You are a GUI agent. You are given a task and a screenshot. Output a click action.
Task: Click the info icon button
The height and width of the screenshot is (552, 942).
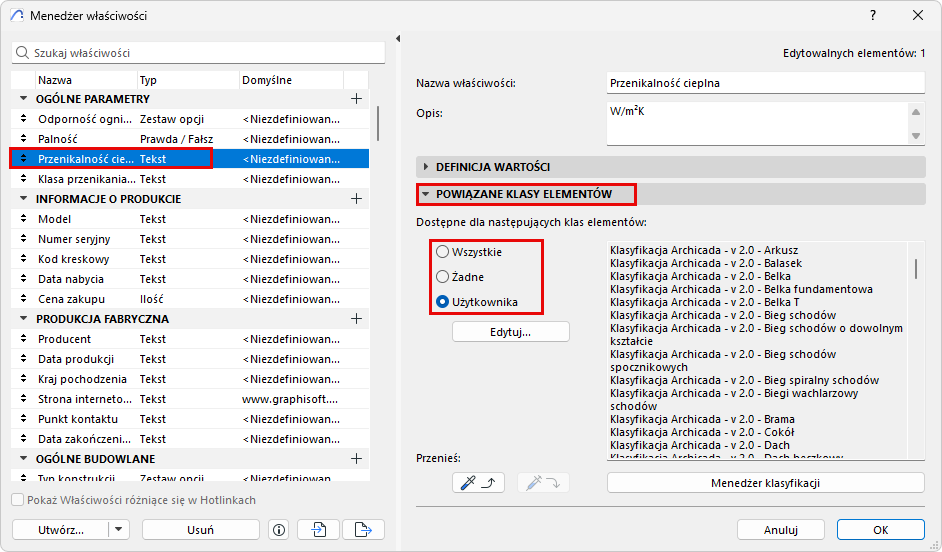279,530
